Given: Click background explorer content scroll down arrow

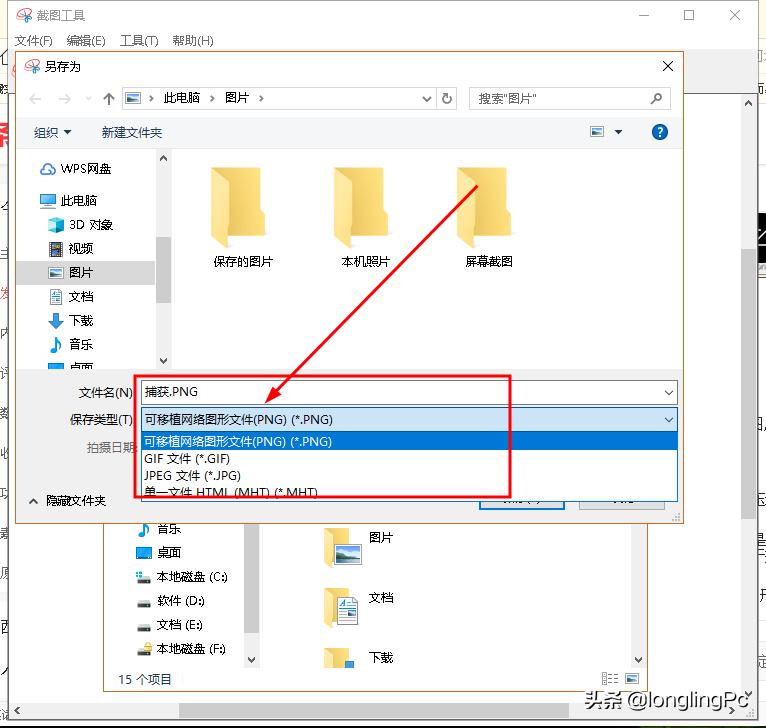Looking at the screenshot, I should (x=638, y=660).
